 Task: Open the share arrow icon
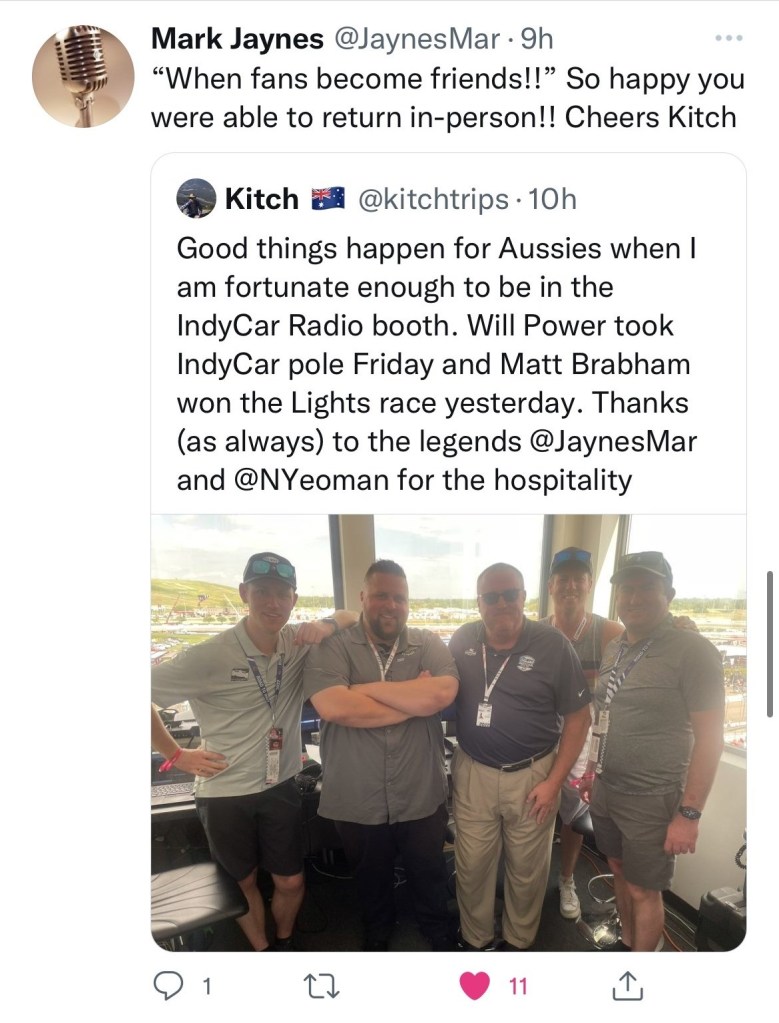626,987
